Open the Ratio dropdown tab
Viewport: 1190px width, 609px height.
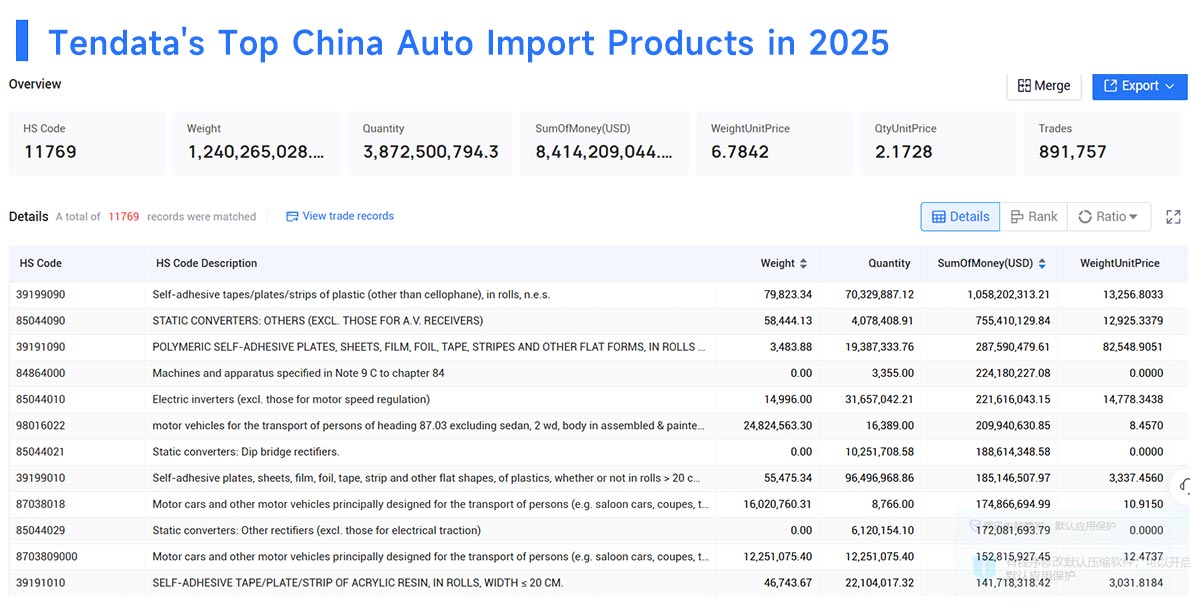point(1109,216)
